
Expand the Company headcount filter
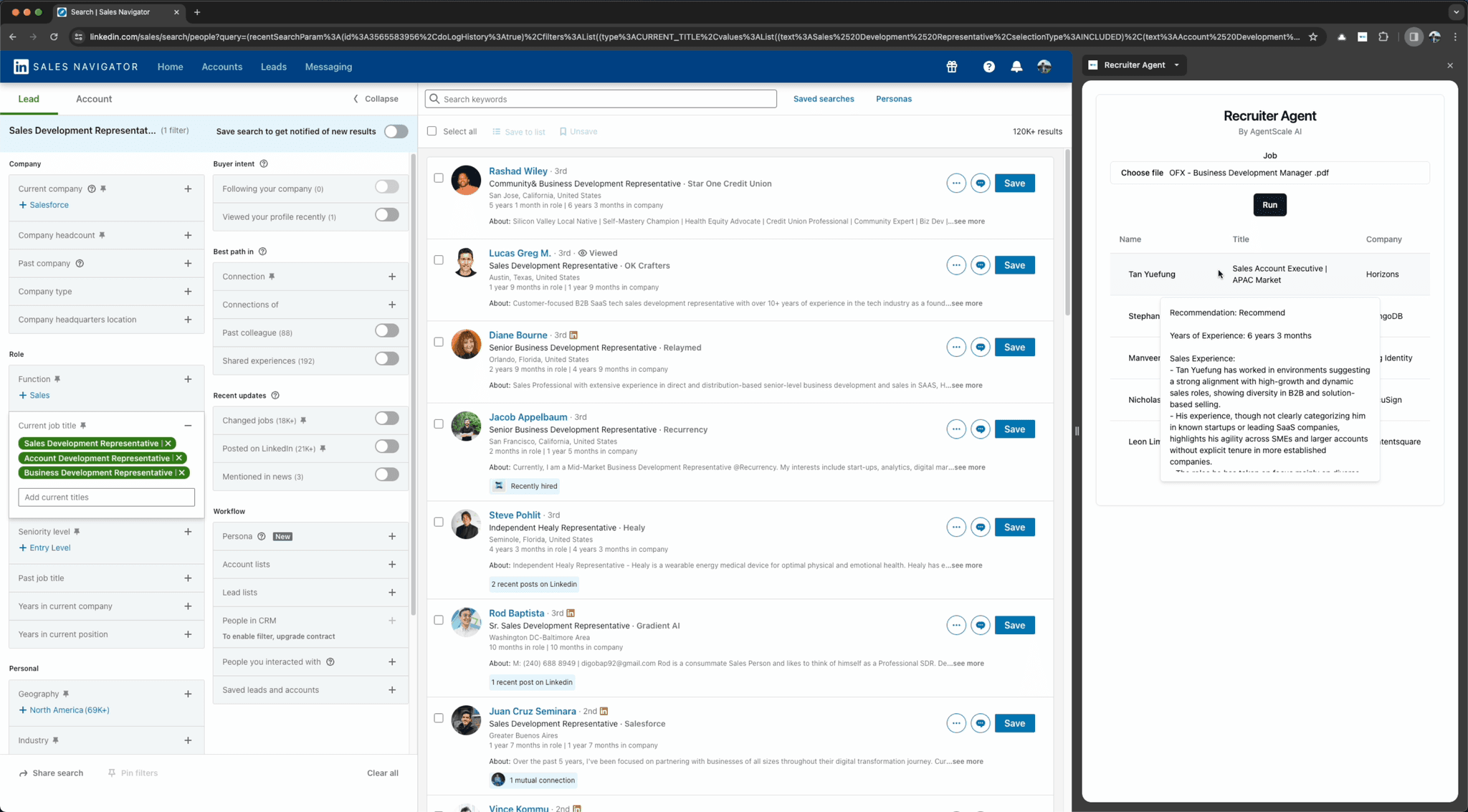[x=188, y=235]
